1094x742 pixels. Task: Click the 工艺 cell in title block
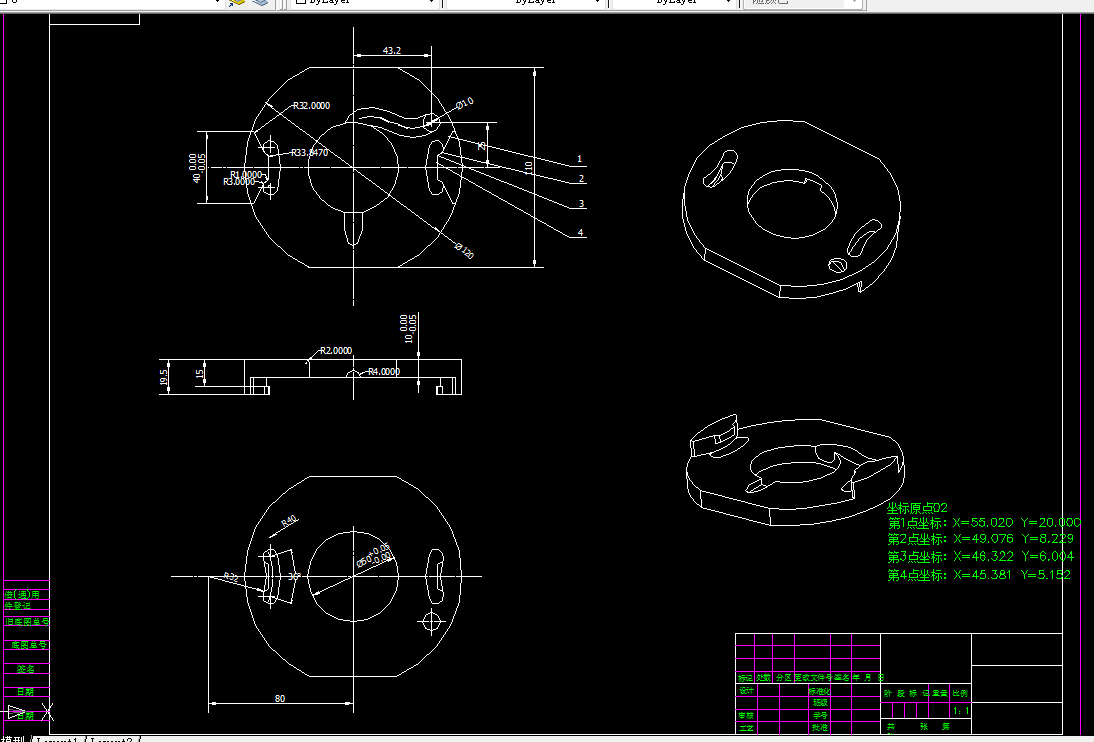coord(746,727)
